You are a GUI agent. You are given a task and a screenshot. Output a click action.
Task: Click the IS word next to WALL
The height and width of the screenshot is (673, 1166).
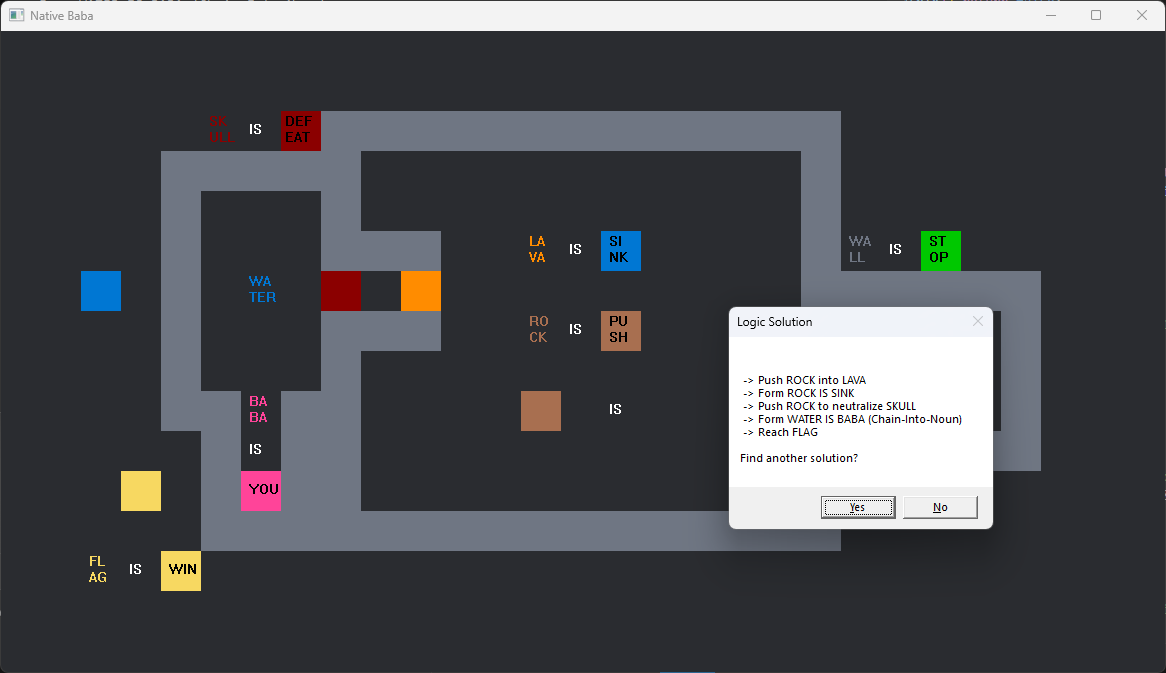point(895,249)
